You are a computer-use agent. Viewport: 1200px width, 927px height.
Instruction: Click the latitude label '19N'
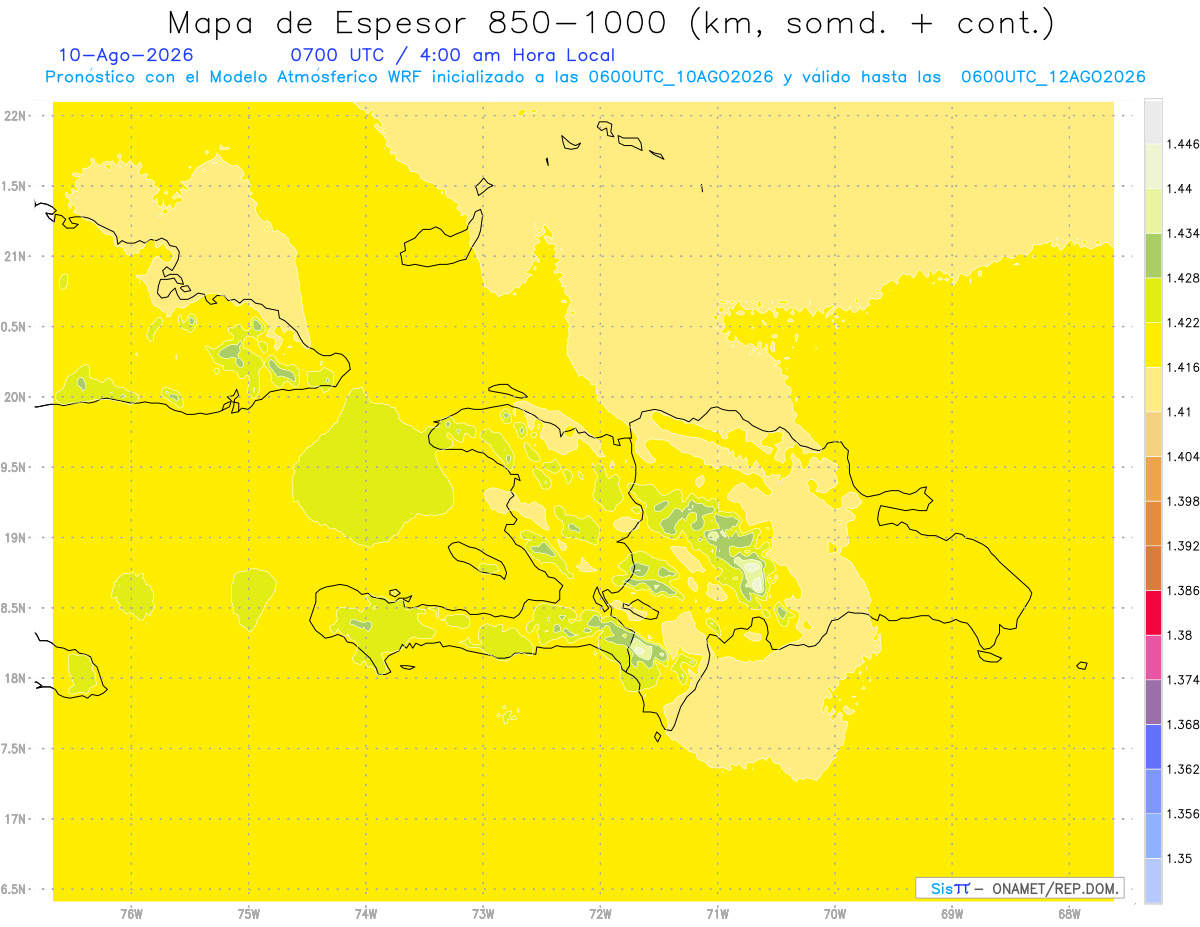[x=15, y=537]
